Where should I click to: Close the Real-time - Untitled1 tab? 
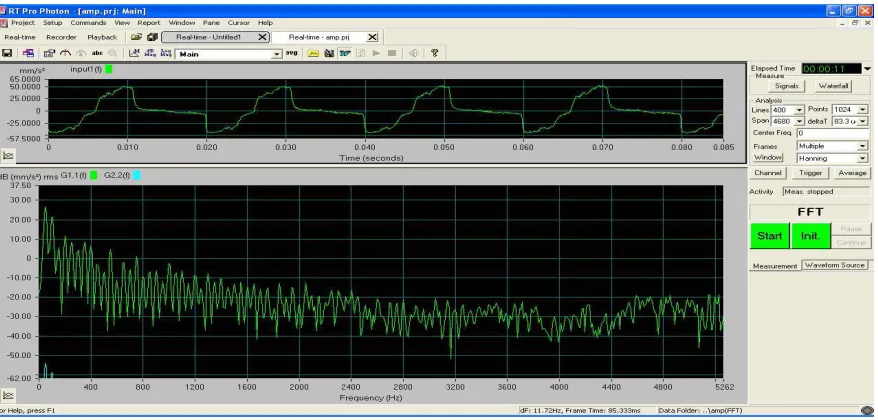[262, 37]
